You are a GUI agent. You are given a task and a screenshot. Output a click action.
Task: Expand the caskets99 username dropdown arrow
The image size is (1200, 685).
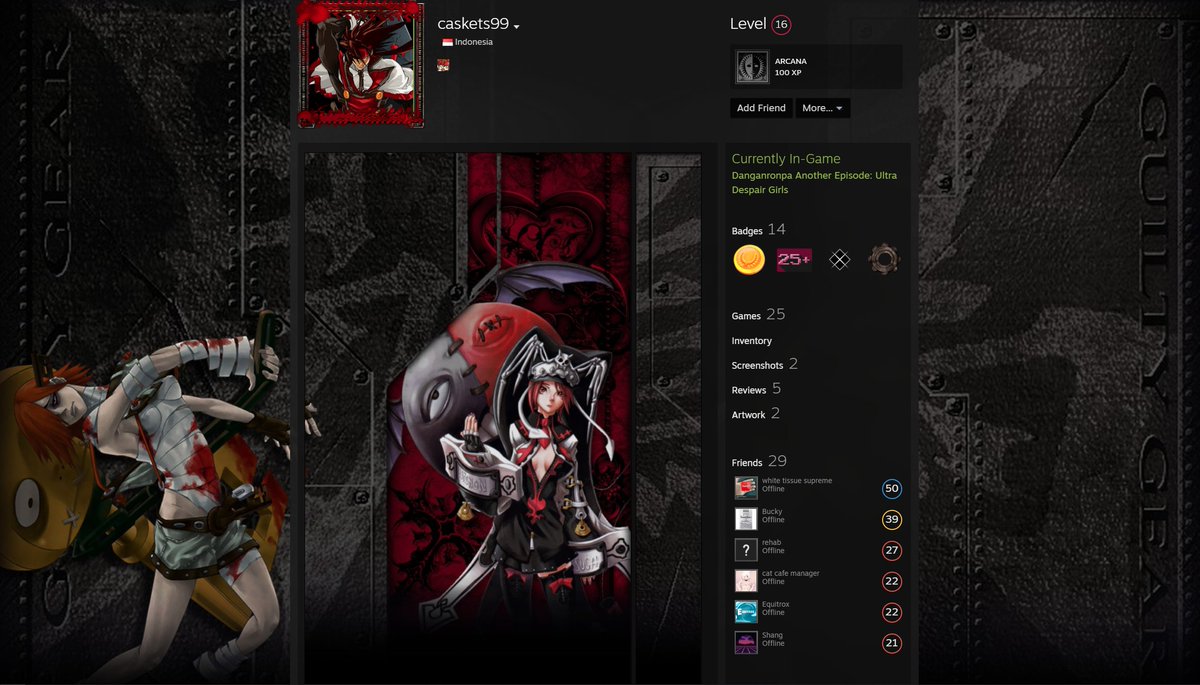pos(517,27)
